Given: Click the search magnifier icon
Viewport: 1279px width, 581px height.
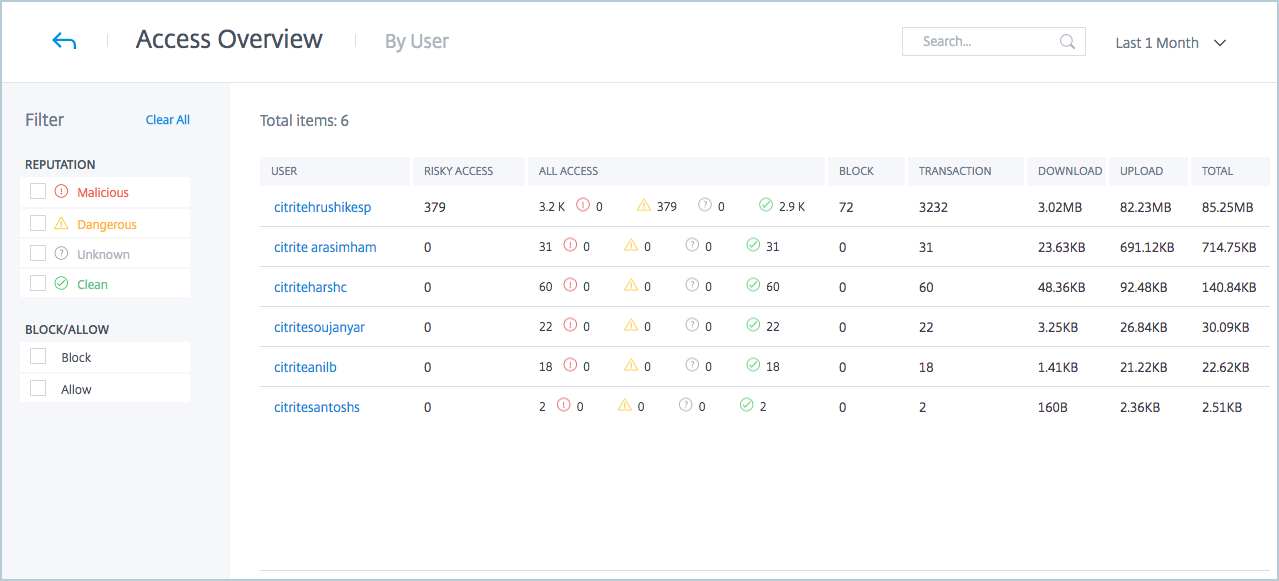Looking at the screenshot, I should pyautogui.click(x=1067, y=42).
